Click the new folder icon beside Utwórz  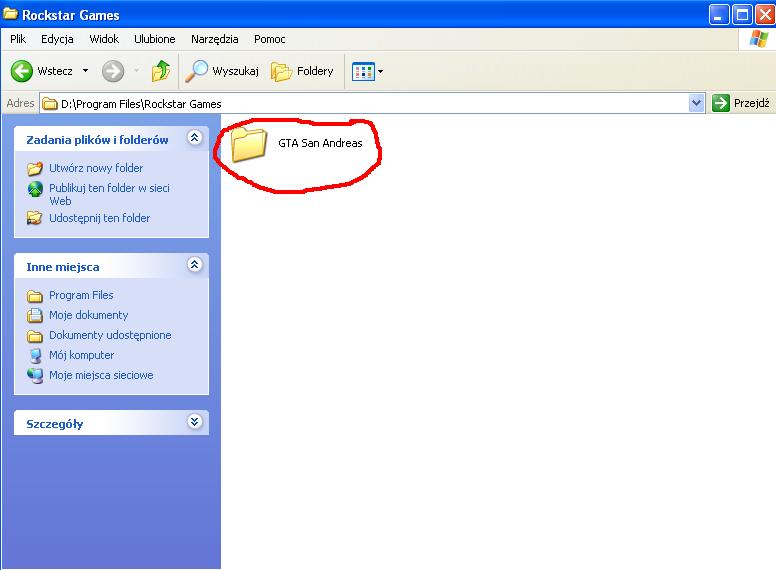[35, 169]
